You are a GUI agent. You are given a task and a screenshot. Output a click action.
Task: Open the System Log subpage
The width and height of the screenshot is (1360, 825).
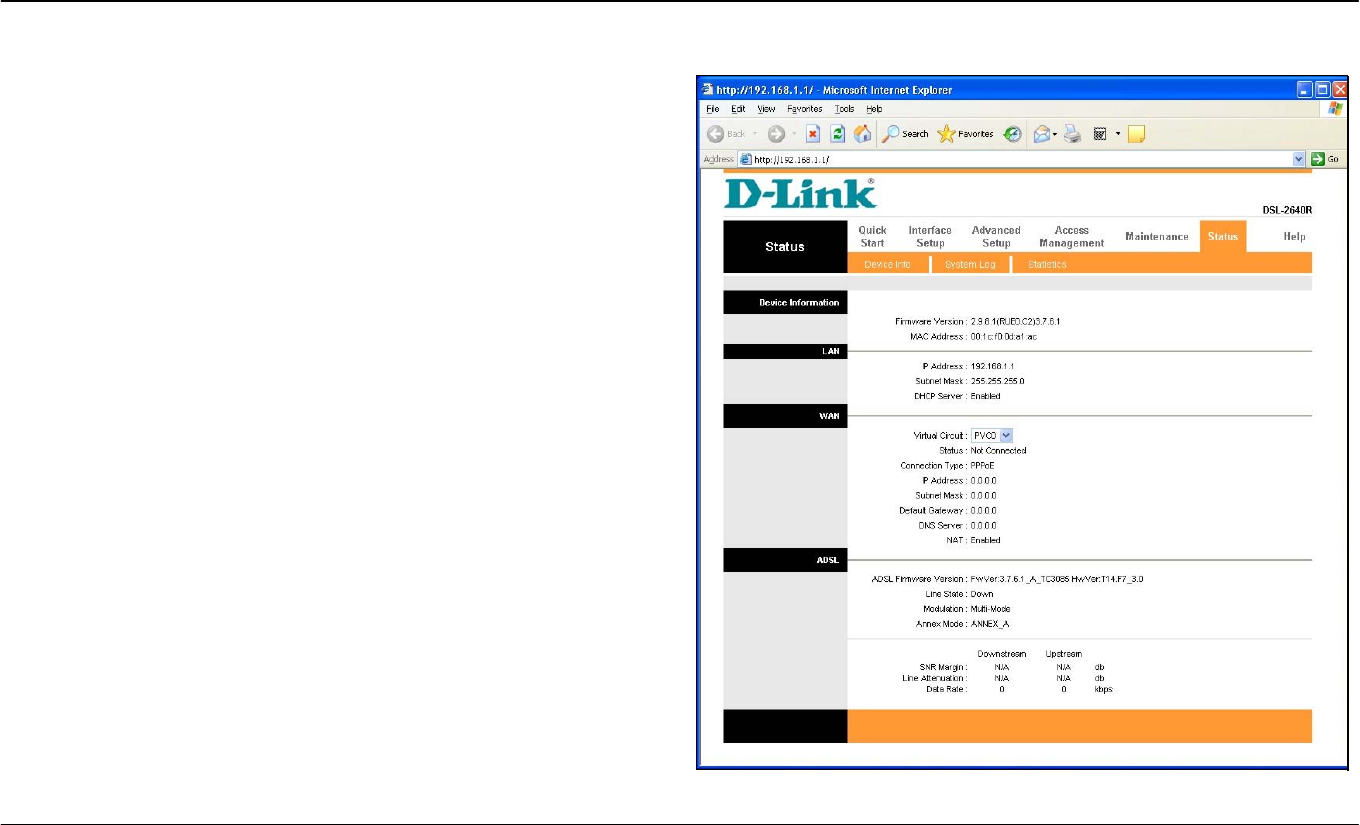click(x=970, y=264)
